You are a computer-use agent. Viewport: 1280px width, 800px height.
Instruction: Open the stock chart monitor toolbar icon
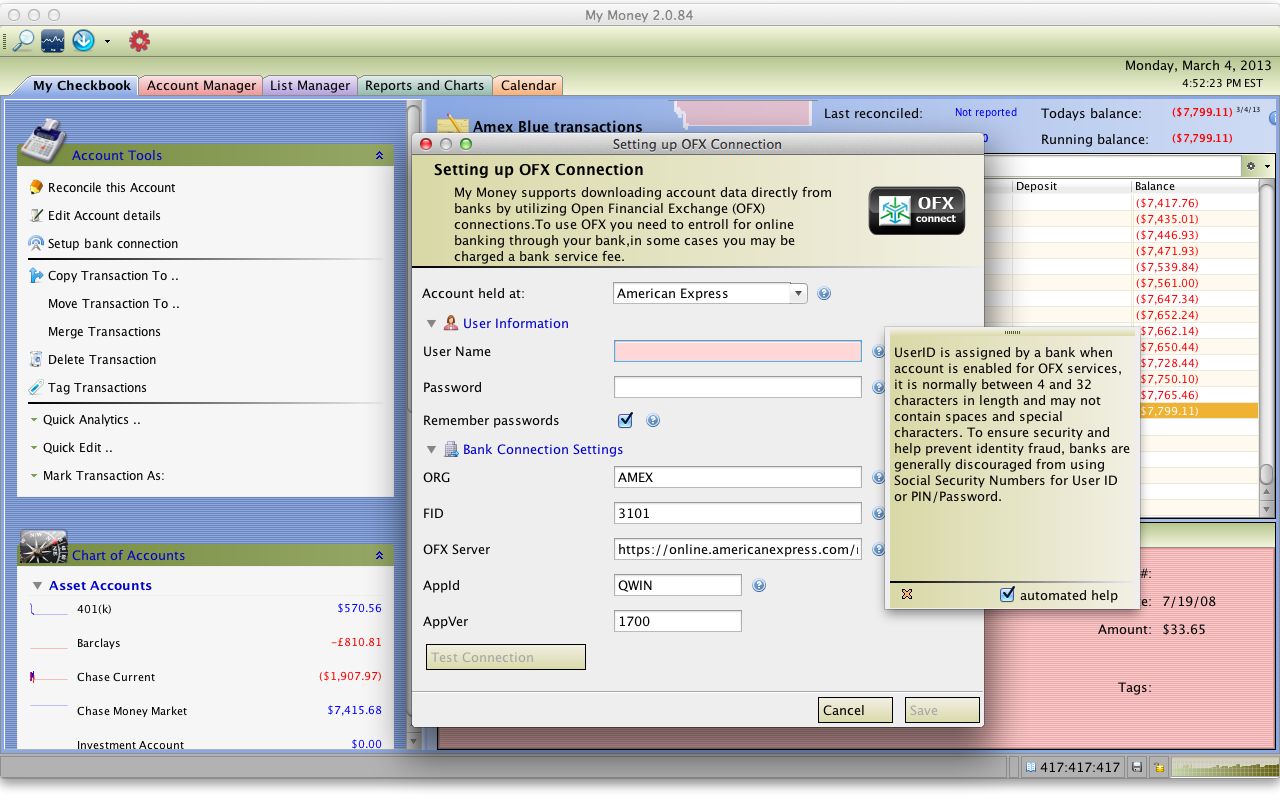(53, 41)
